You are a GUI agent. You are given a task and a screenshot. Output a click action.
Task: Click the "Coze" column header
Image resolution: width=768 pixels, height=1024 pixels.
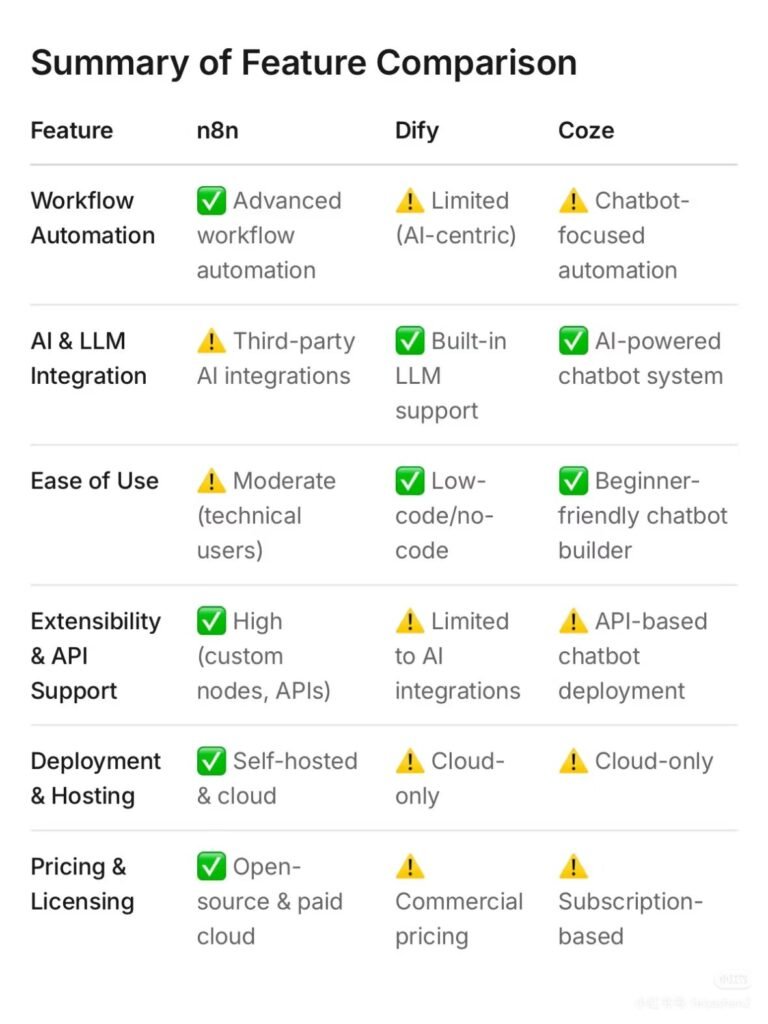(x=586, y=130)
